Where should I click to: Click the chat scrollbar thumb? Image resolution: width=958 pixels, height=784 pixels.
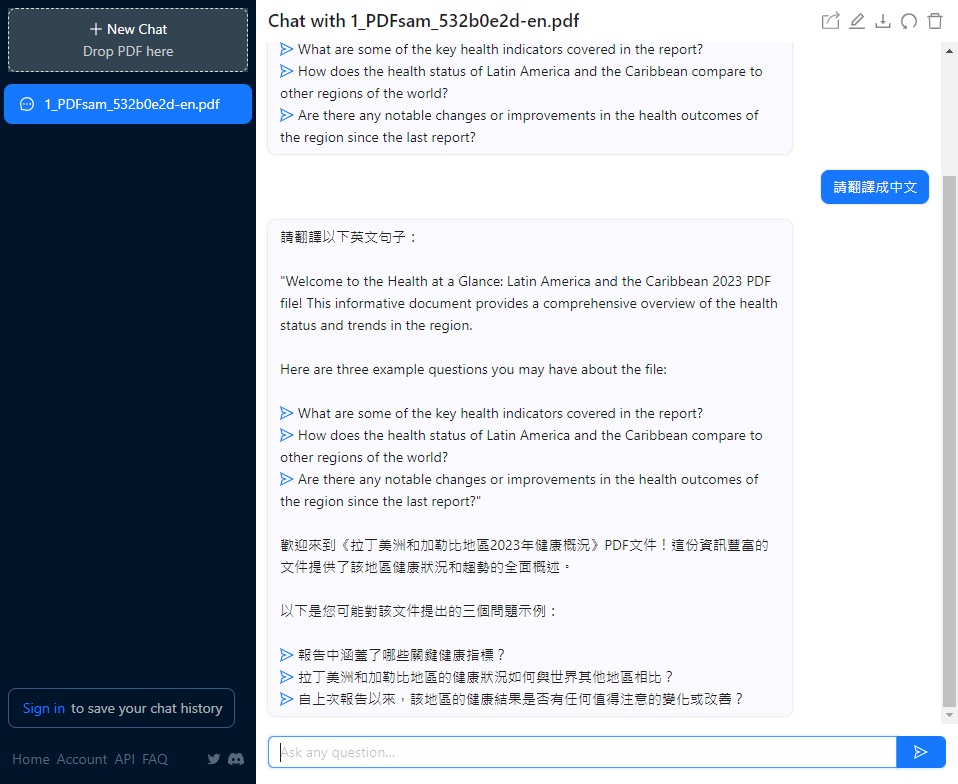pos(949,440)
